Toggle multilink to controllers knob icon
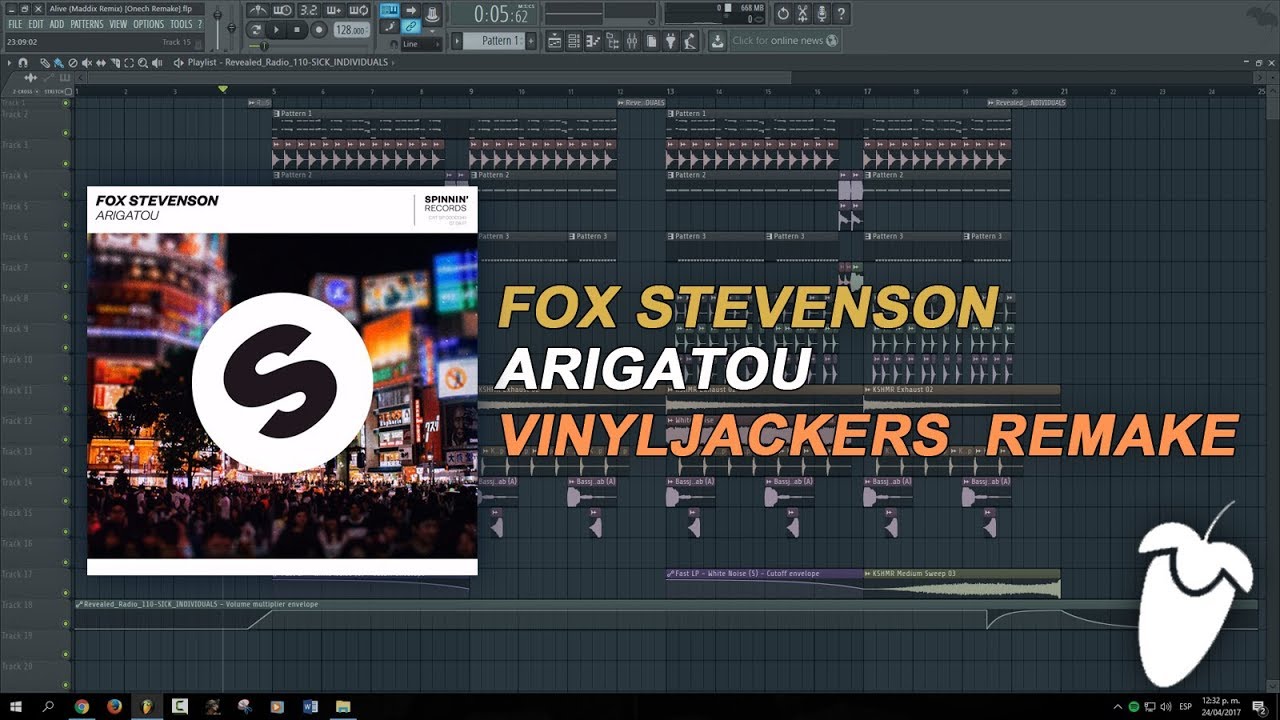Viewport: 1280px width, 720px height. coord(433,14)
